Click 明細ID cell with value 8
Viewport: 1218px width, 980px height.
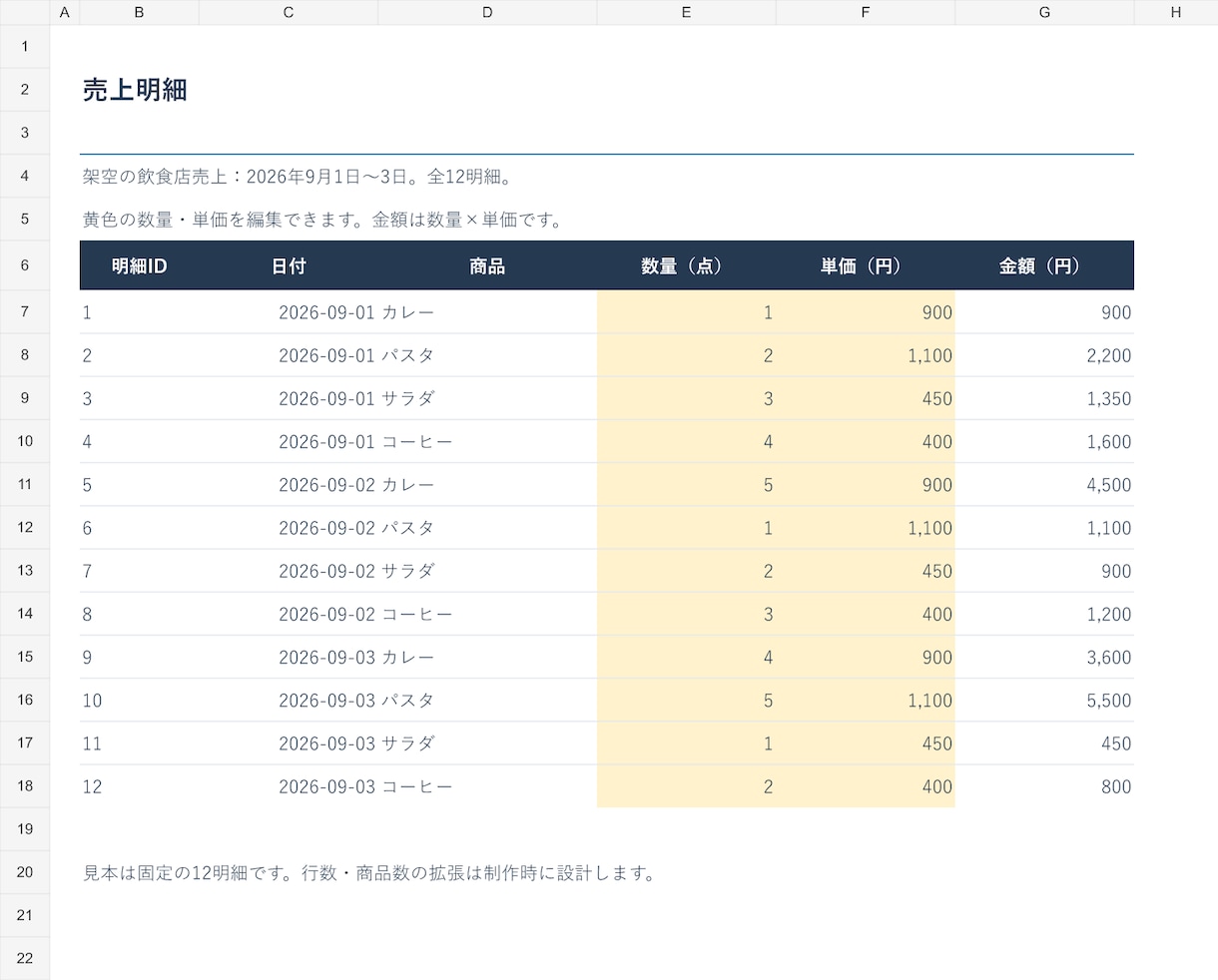(x=139, y=614)
